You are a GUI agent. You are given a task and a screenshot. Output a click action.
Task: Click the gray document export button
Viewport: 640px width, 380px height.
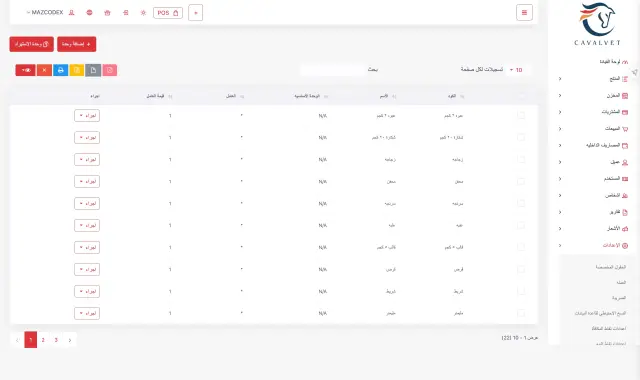(x=93, y=70)
